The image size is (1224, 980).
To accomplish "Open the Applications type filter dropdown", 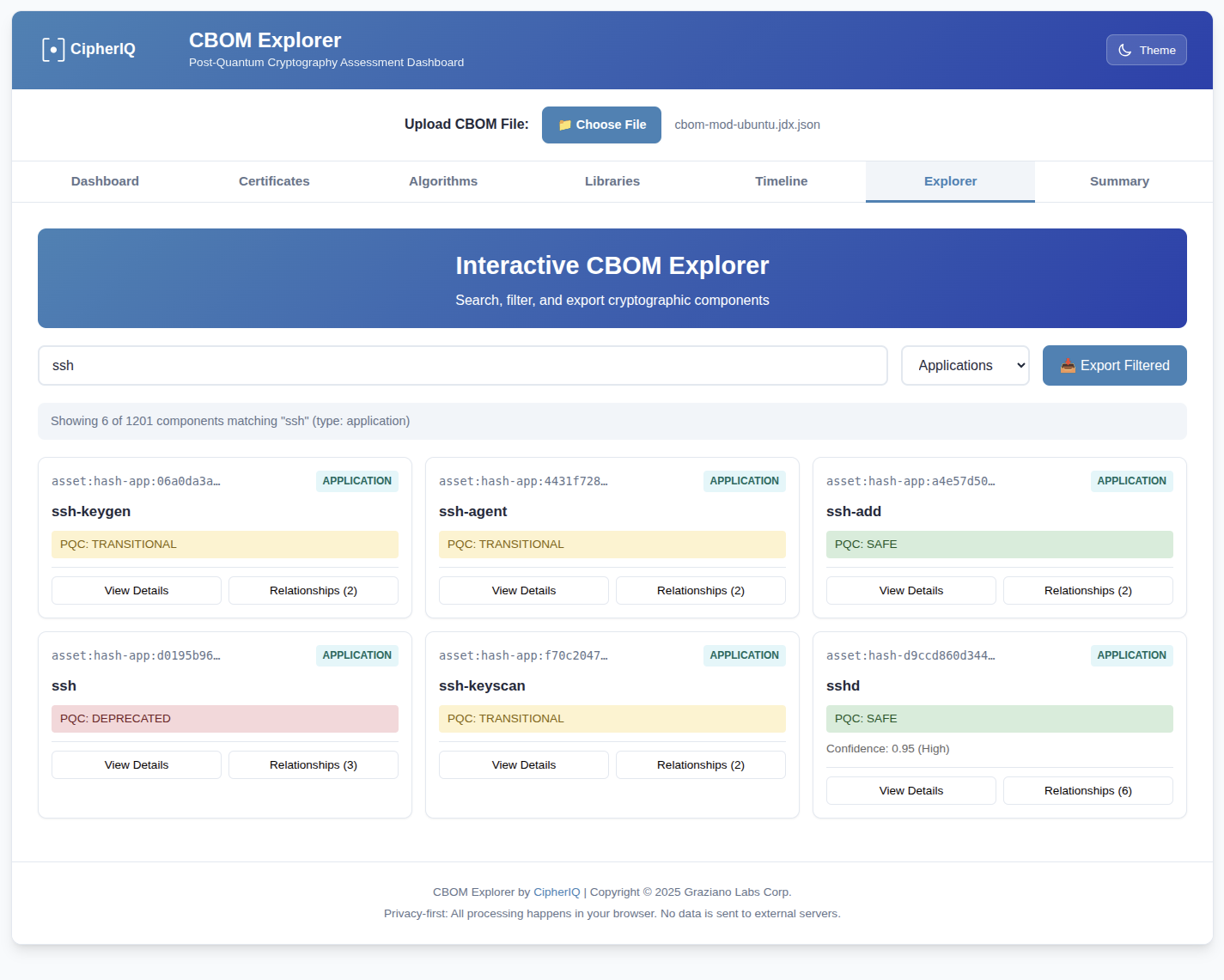I will click(965, 366).
